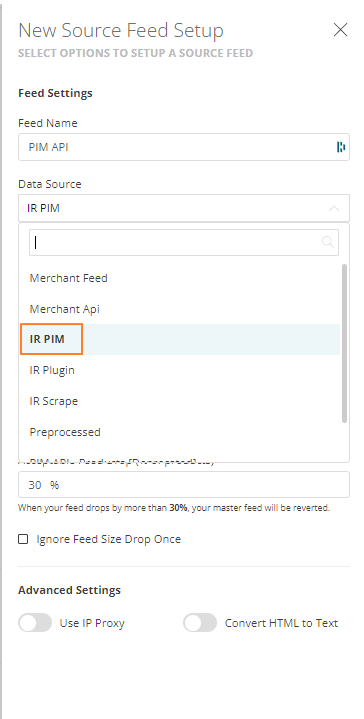364x719 pixels.
Task: Click the search magnifier icon in dropdown
Action: tap(328, 242)
